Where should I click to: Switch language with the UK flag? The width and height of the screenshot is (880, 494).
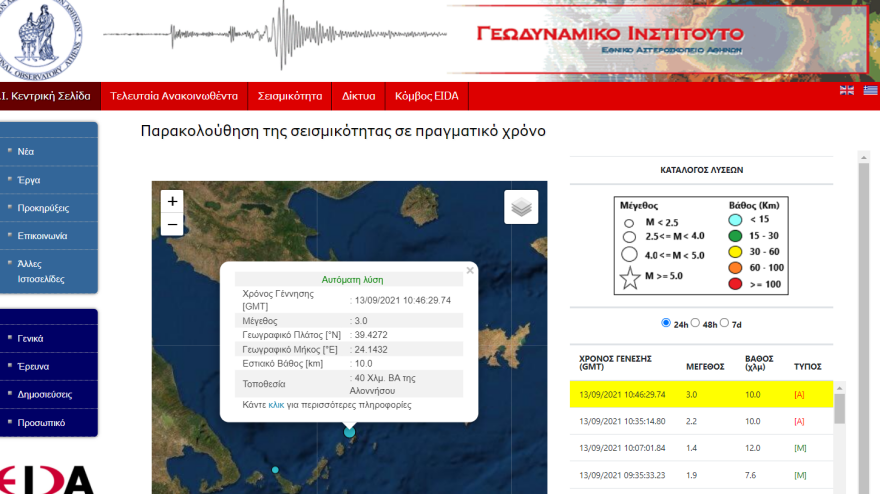pos(847,90)
